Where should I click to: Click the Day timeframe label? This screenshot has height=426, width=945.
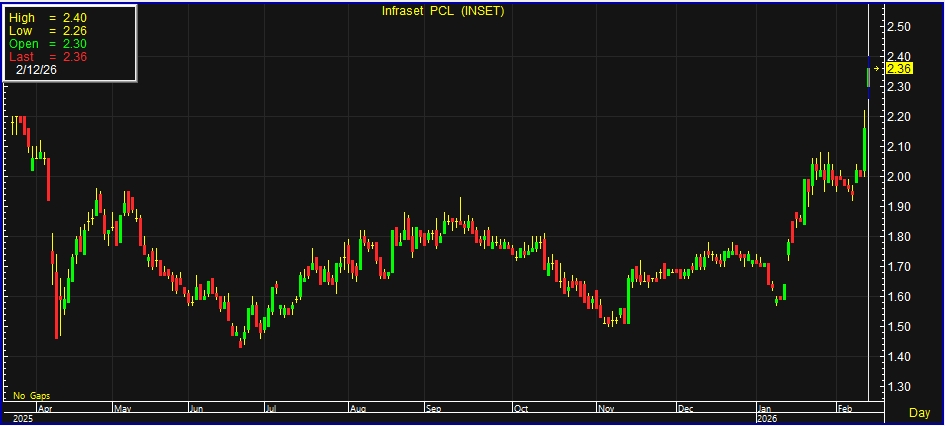(919, 412)
